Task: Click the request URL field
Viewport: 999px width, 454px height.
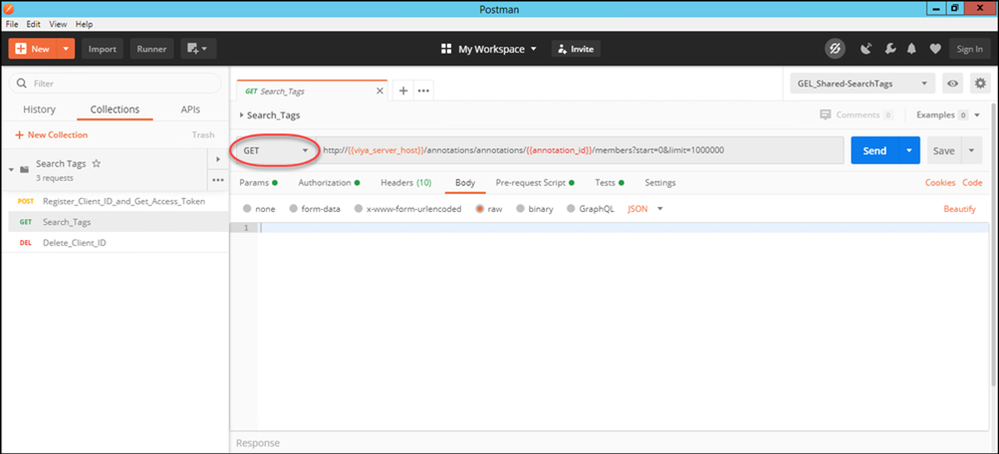Action: coord(580,150)
